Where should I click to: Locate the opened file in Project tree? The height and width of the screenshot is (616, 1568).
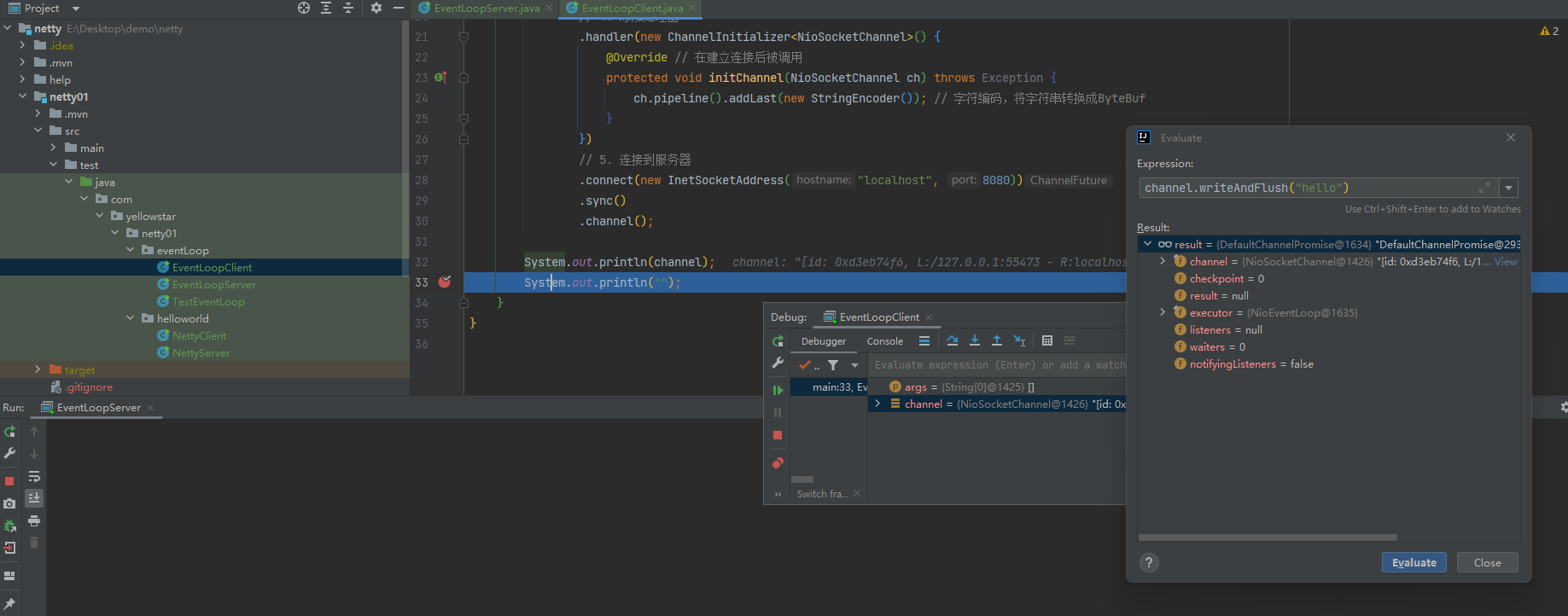(304, 8)
